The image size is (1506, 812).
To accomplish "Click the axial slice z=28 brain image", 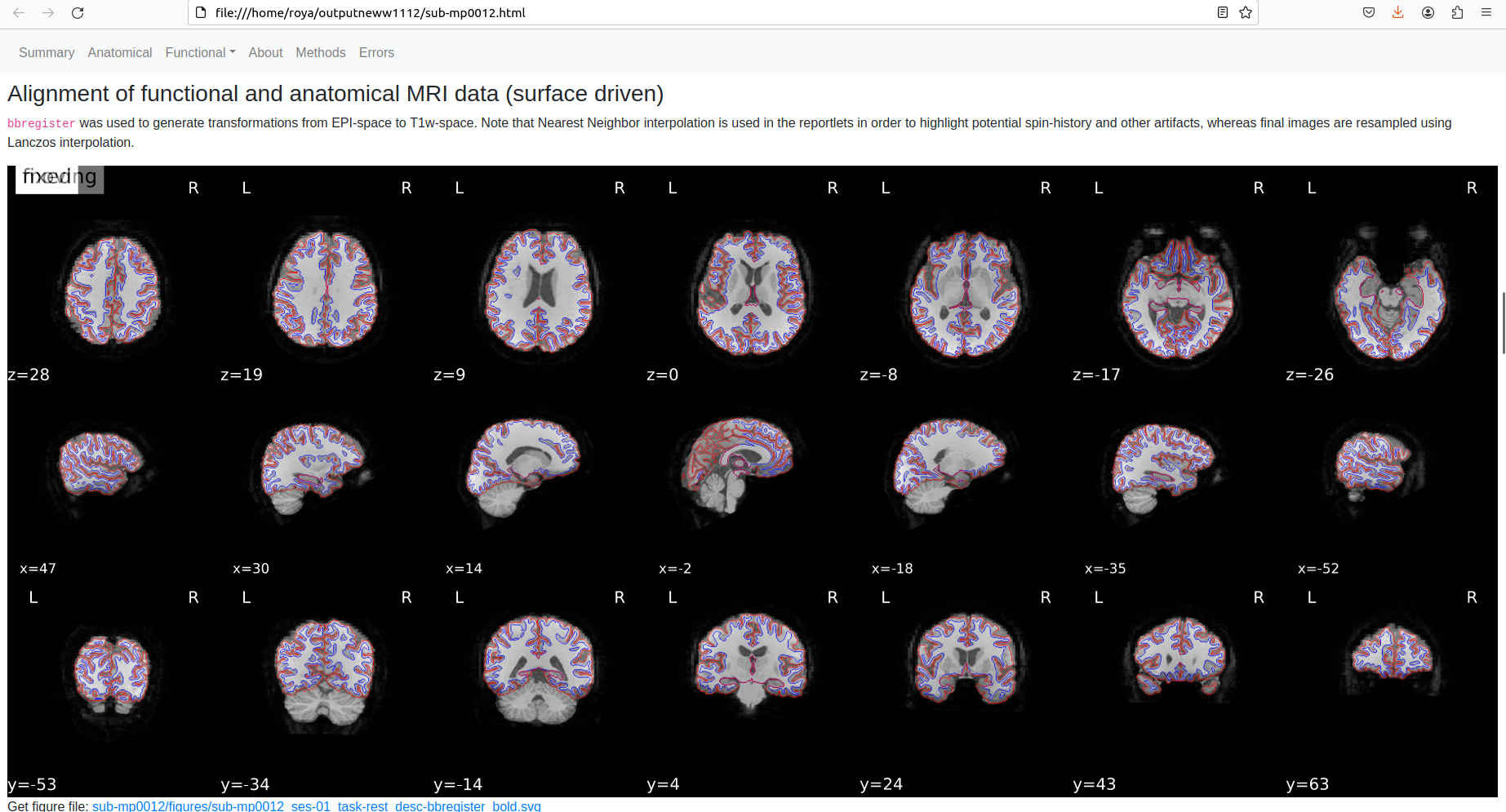I will pos(113,290).
